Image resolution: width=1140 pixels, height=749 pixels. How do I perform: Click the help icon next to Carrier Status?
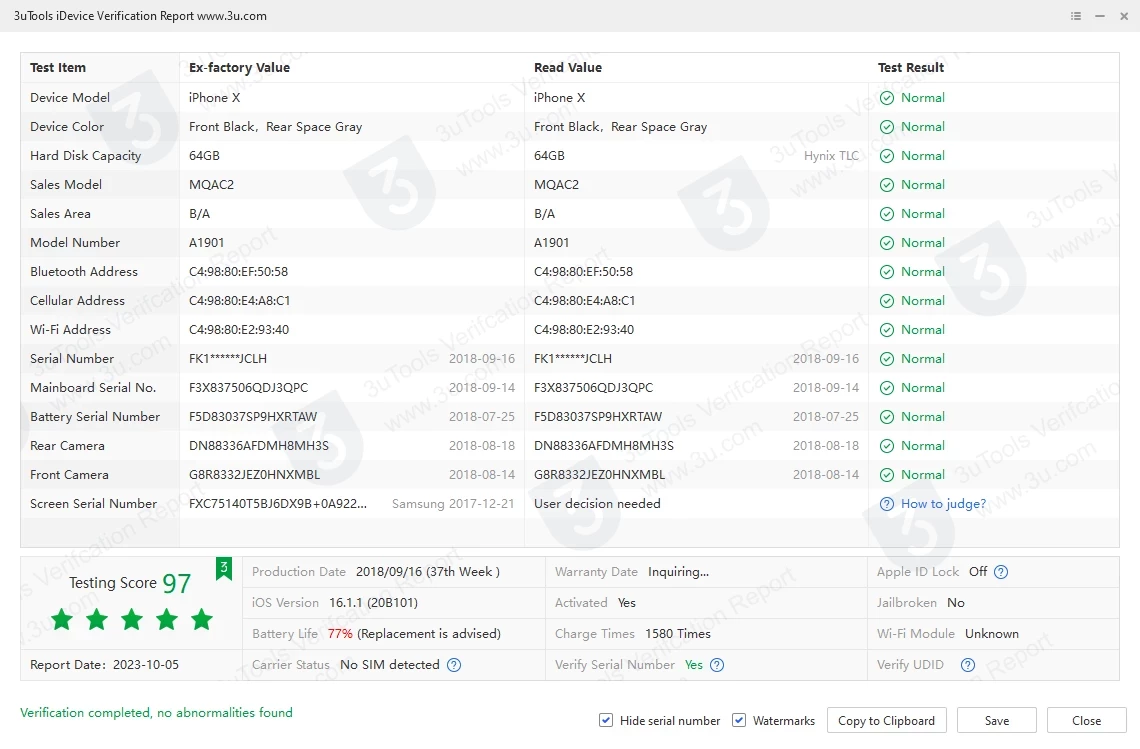click(454, 665)
